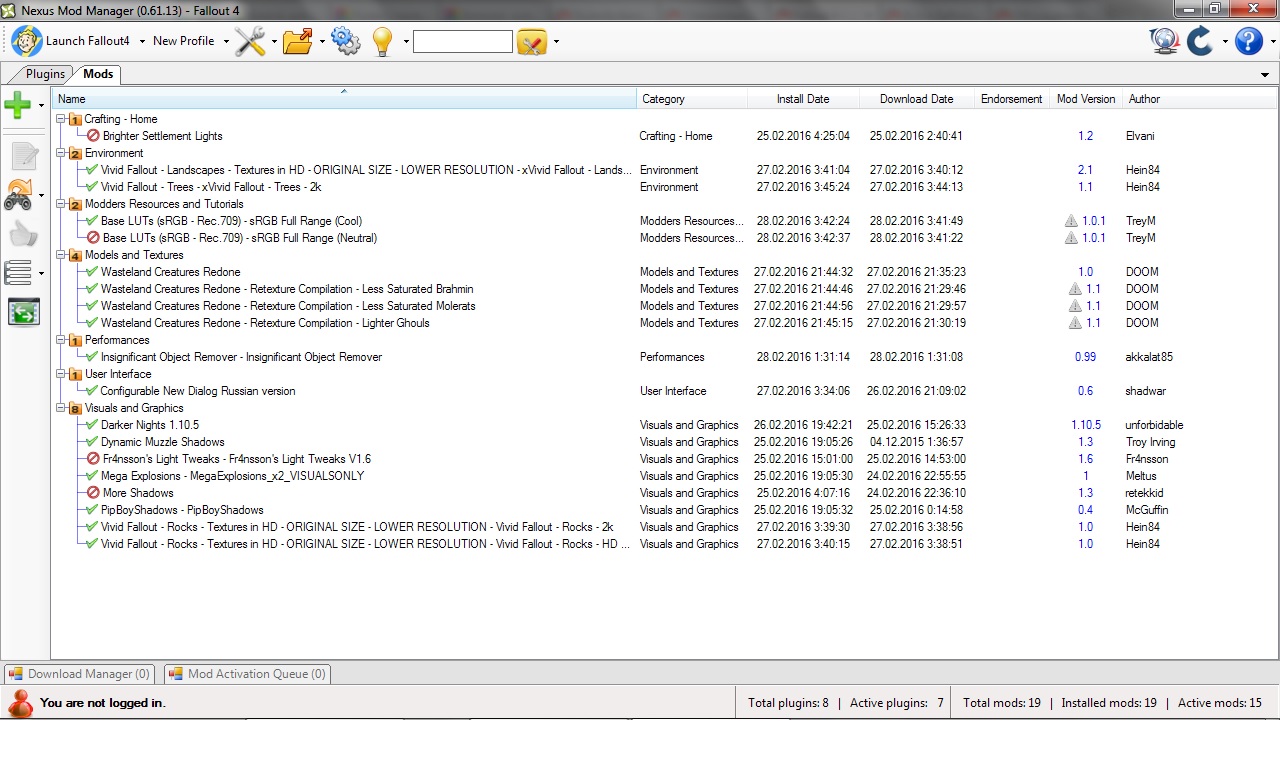Viewport: 1280px width, 768px height.
Task: Click the green plus add mod icon
Action: click(x=18, y=104)
